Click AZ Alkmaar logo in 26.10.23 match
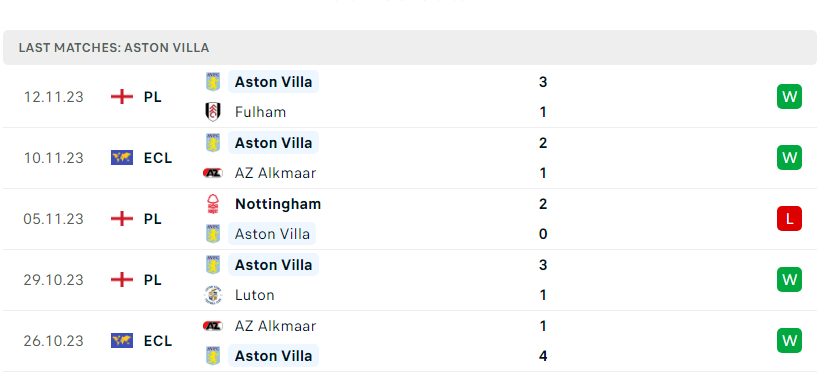 click(213, 326)
